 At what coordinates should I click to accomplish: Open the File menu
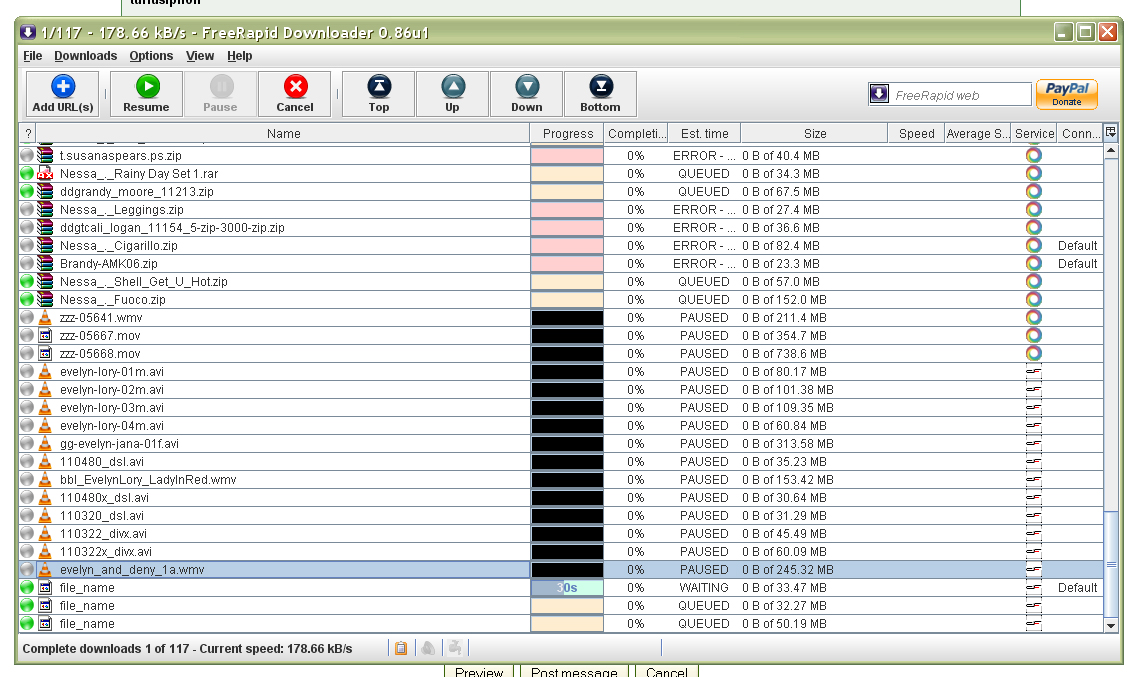tap(33, 56)
